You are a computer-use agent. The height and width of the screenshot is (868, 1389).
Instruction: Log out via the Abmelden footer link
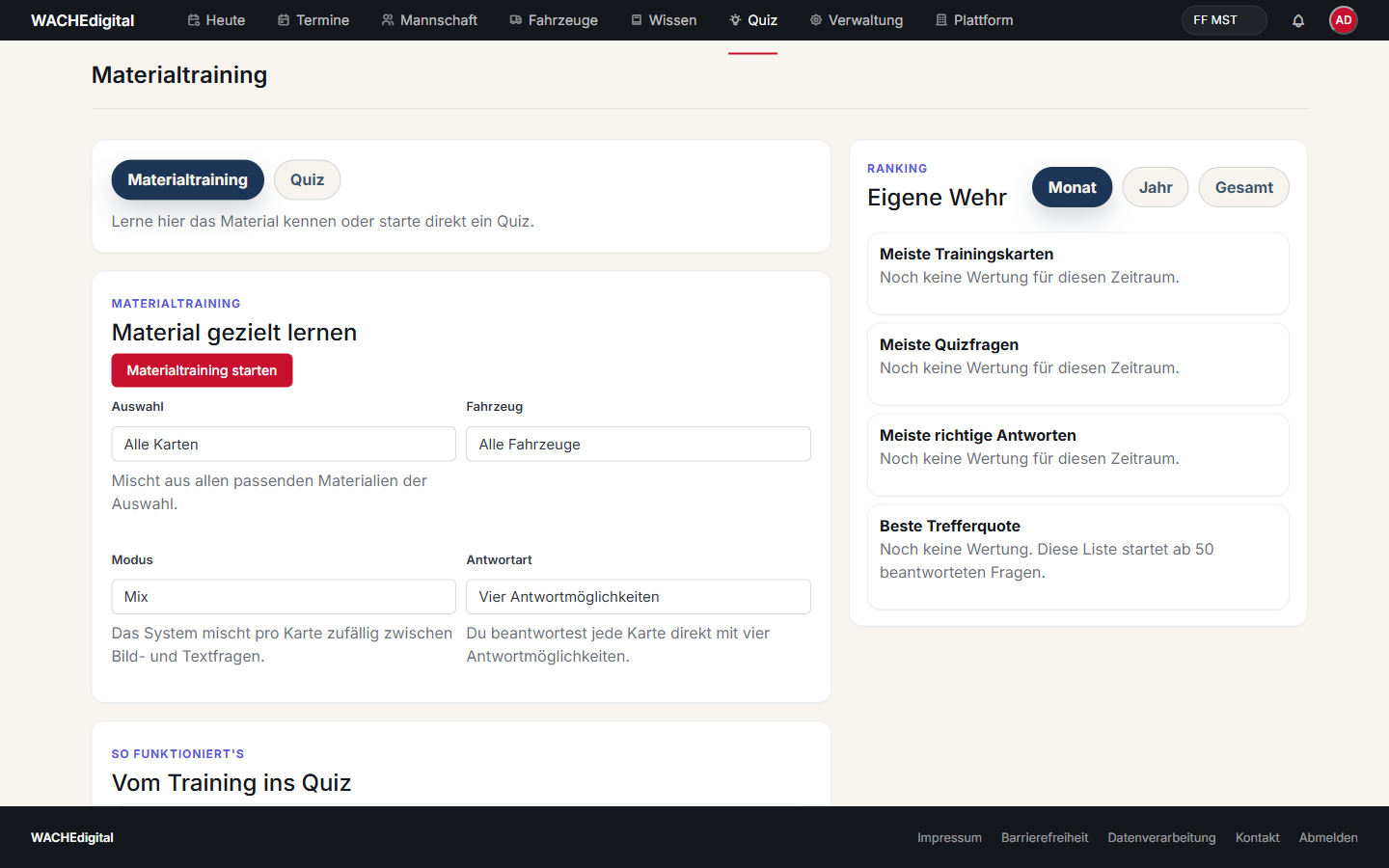point(1328,838)
